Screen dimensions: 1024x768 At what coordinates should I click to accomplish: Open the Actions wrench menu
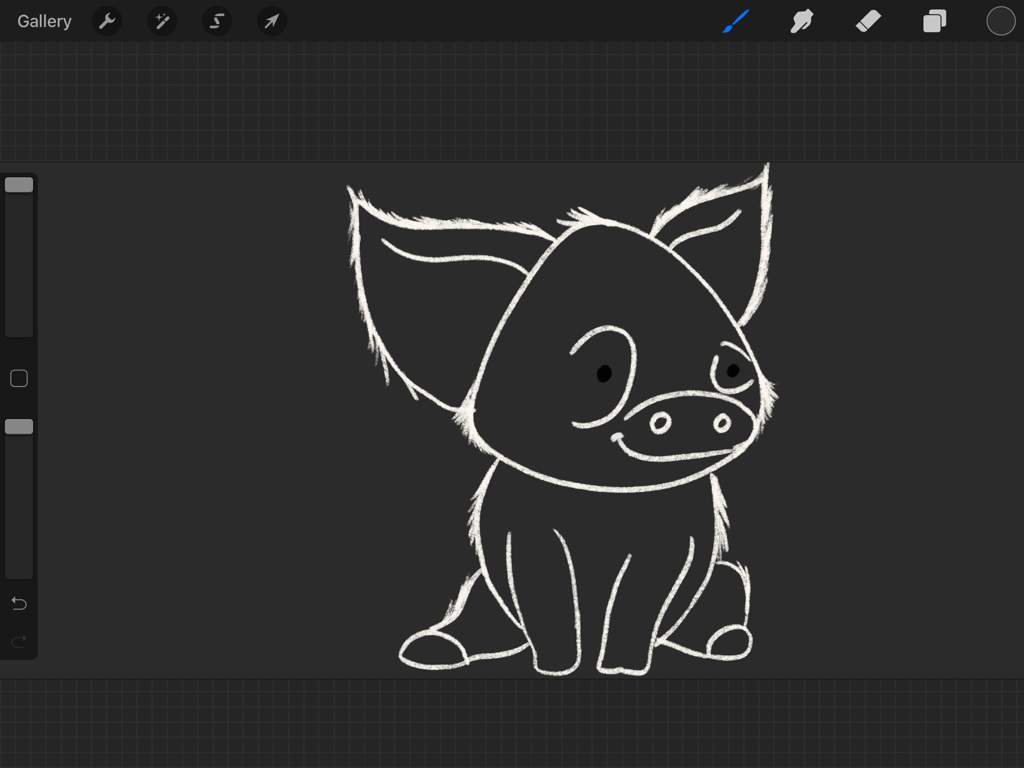coord(107,22)
